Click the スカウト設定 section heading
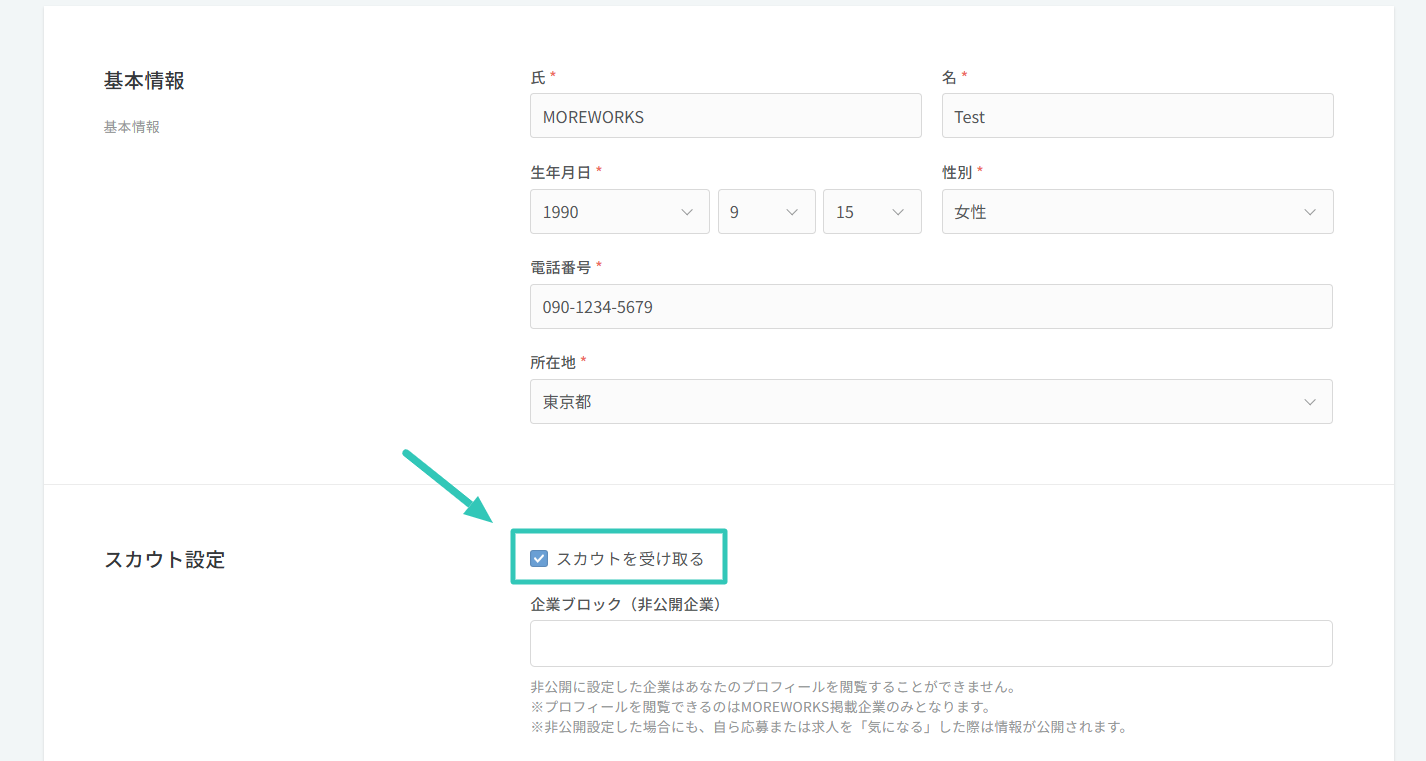The image size is (1426, 761). click(164, 560)
